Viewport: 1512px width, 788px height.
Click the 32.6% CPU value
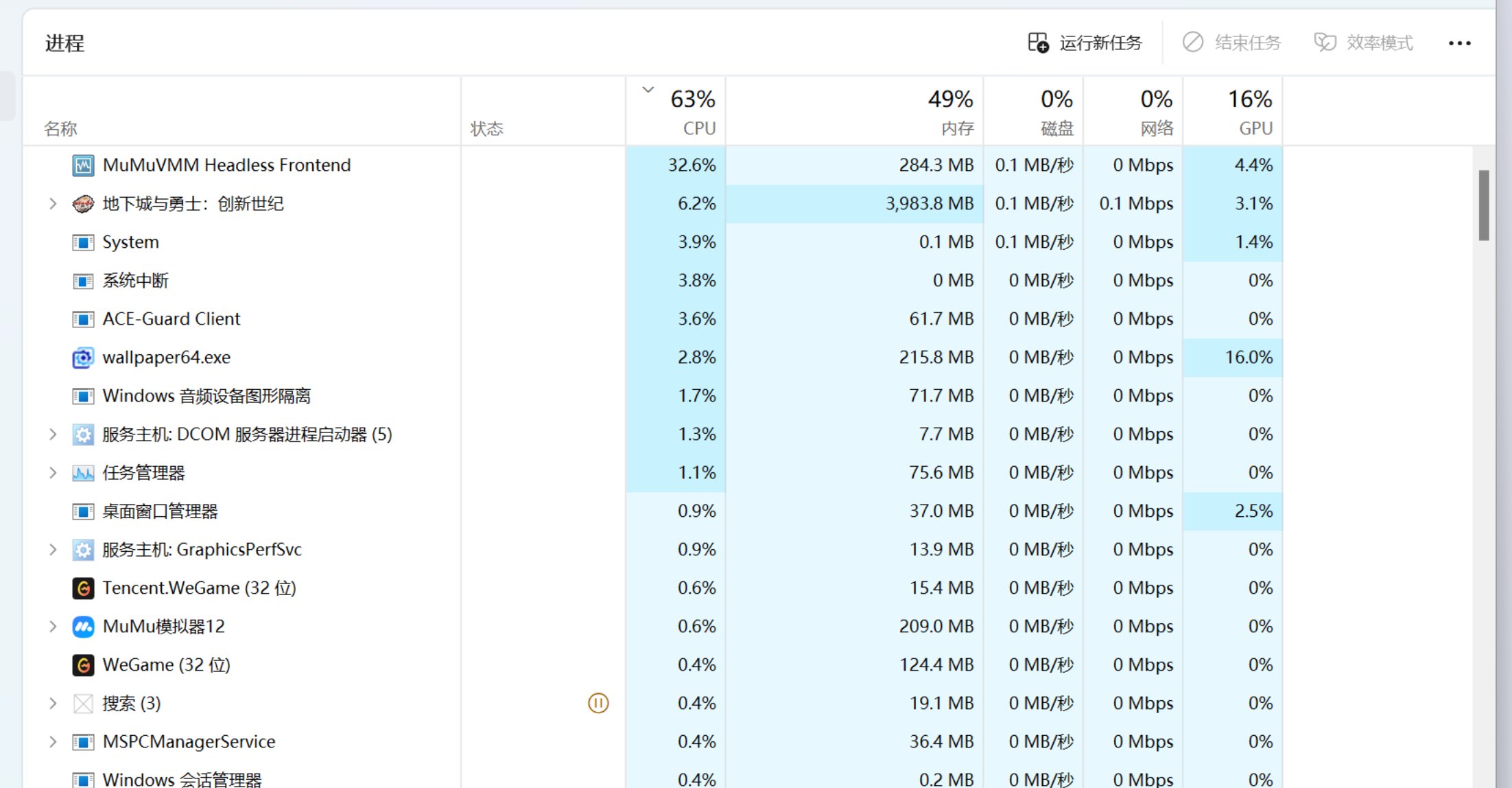(x=692, y=165)
